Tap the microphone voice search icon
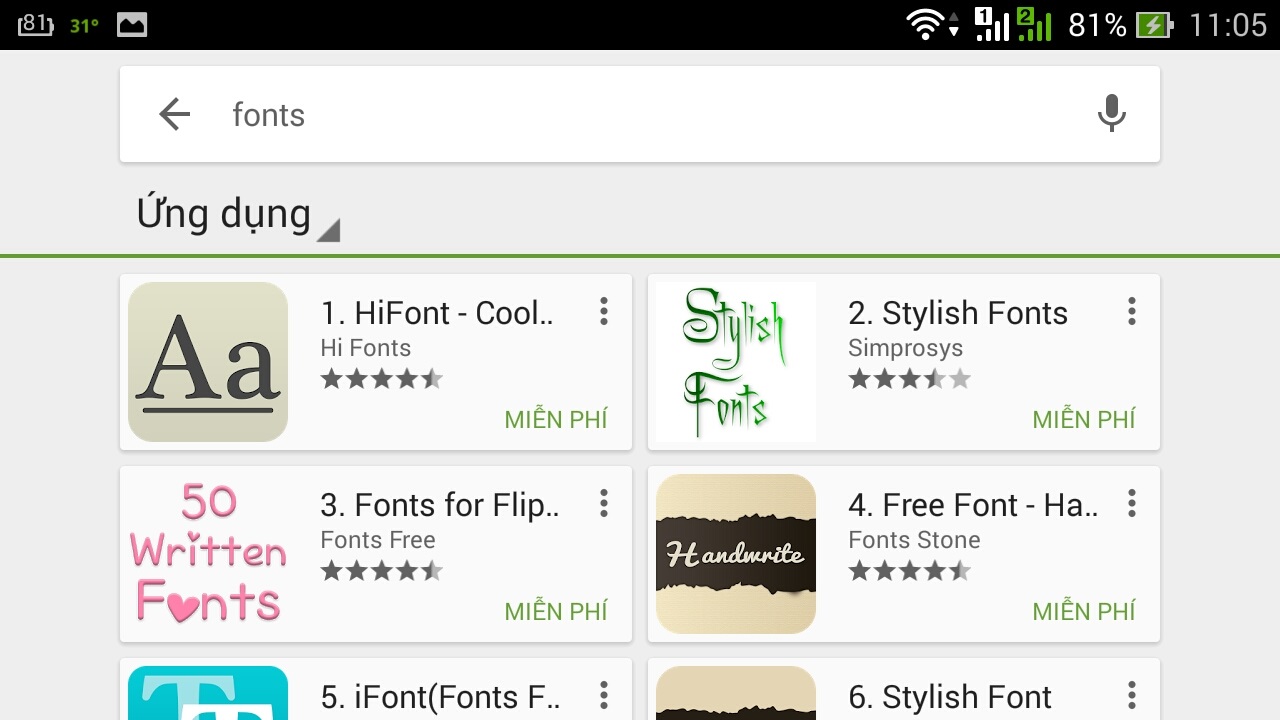 (x=1111, y=114)
